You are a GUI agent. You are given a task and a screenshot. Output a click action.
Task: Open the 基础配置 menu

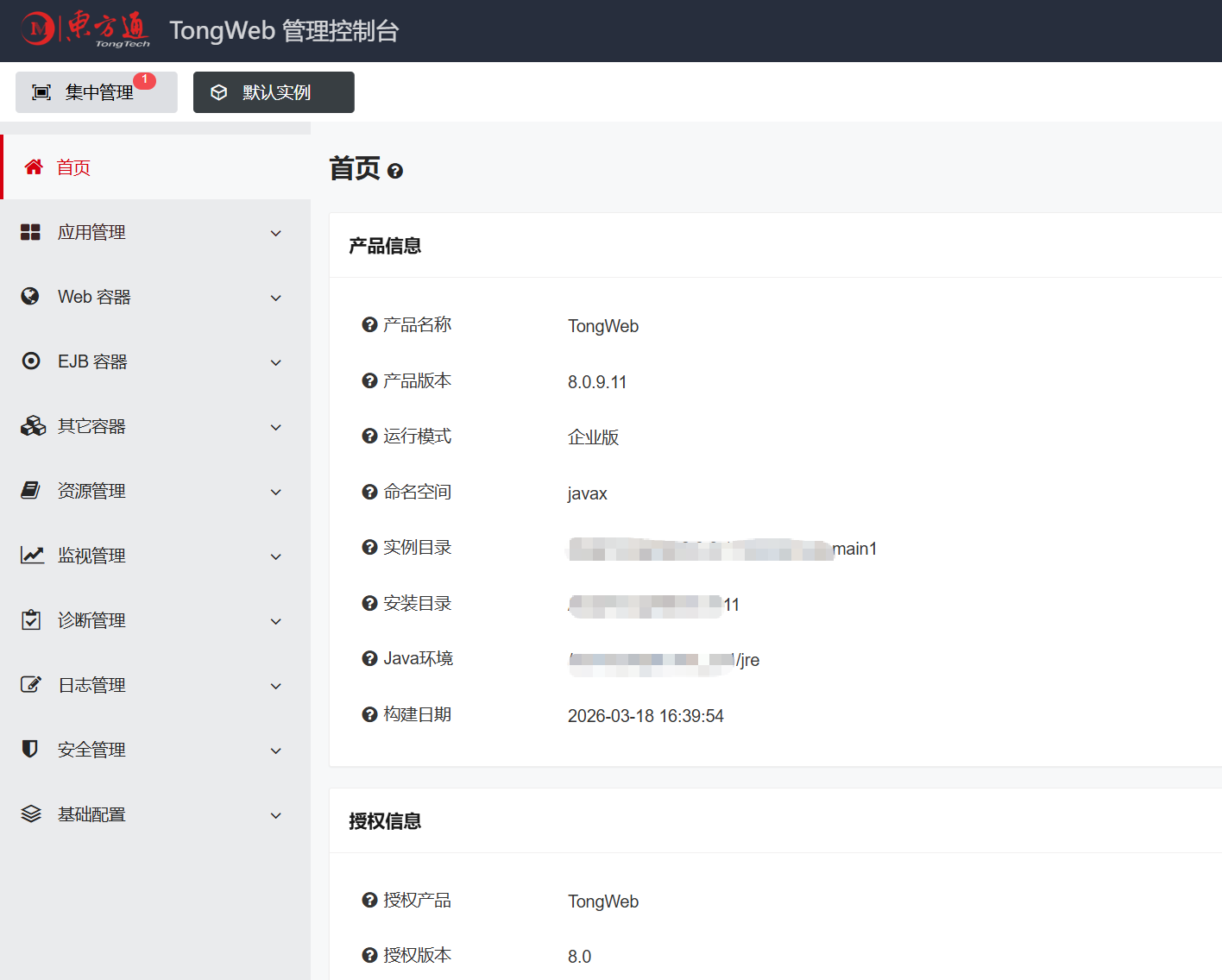(x=155, y=814)
